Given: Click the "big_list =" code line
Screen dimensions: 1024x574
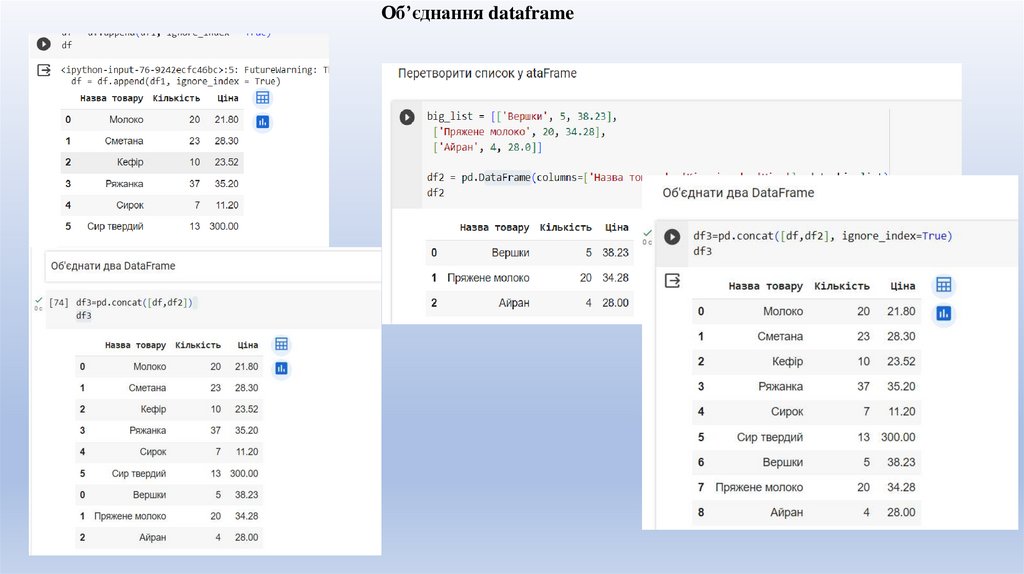Looking at the screenshot, I should 522,116.
